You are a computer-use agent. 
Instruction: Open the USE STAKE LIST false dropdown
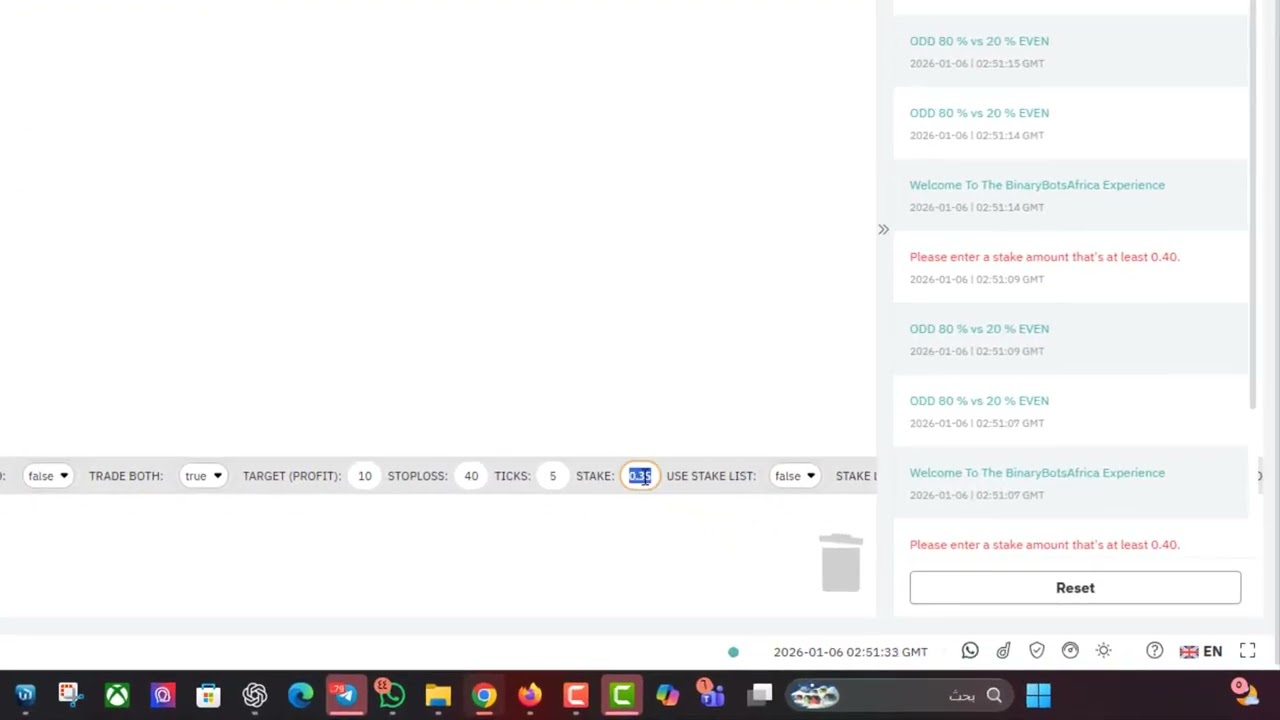(795, 476)
